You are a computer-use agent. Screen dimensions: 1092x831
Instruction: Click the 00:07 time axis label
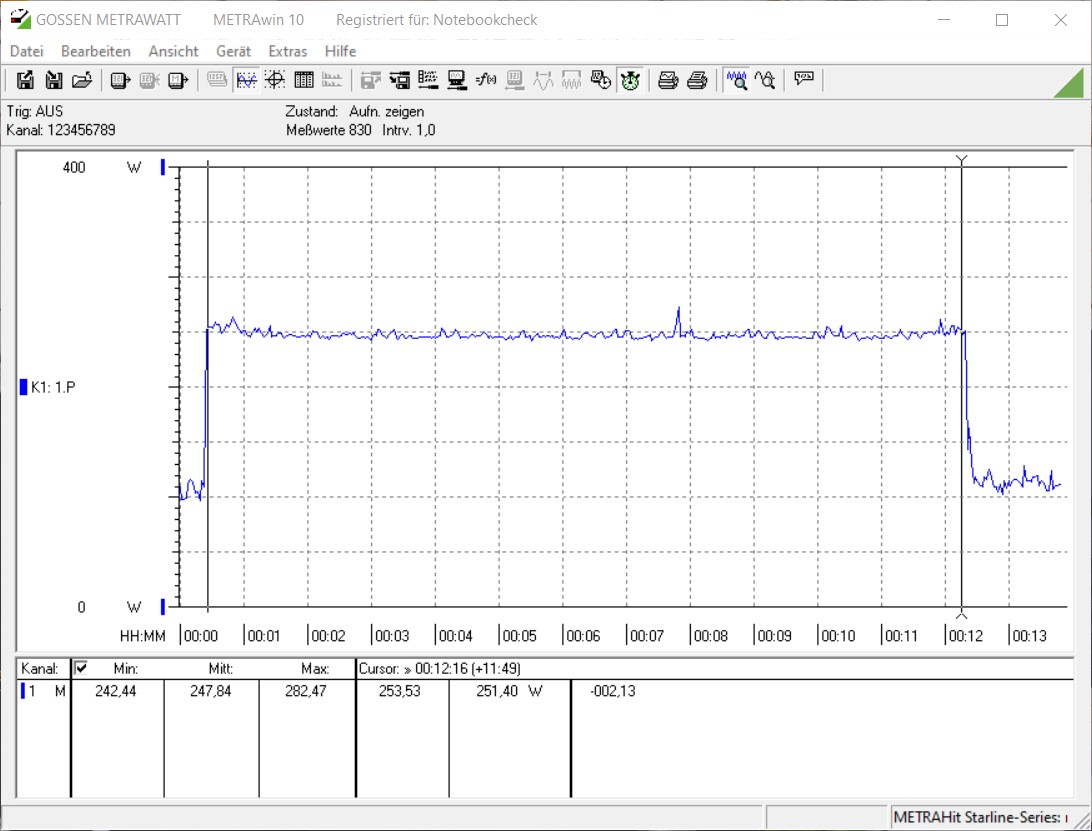tap(647, 636)
